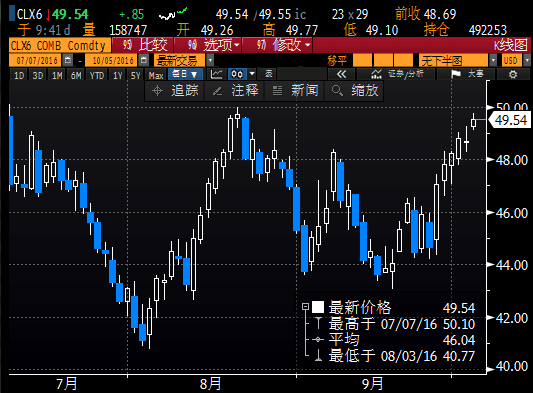The height and width of the screenshot is (393, 533).
Task: Open events flag icon
Action: (x=455, y=74)
